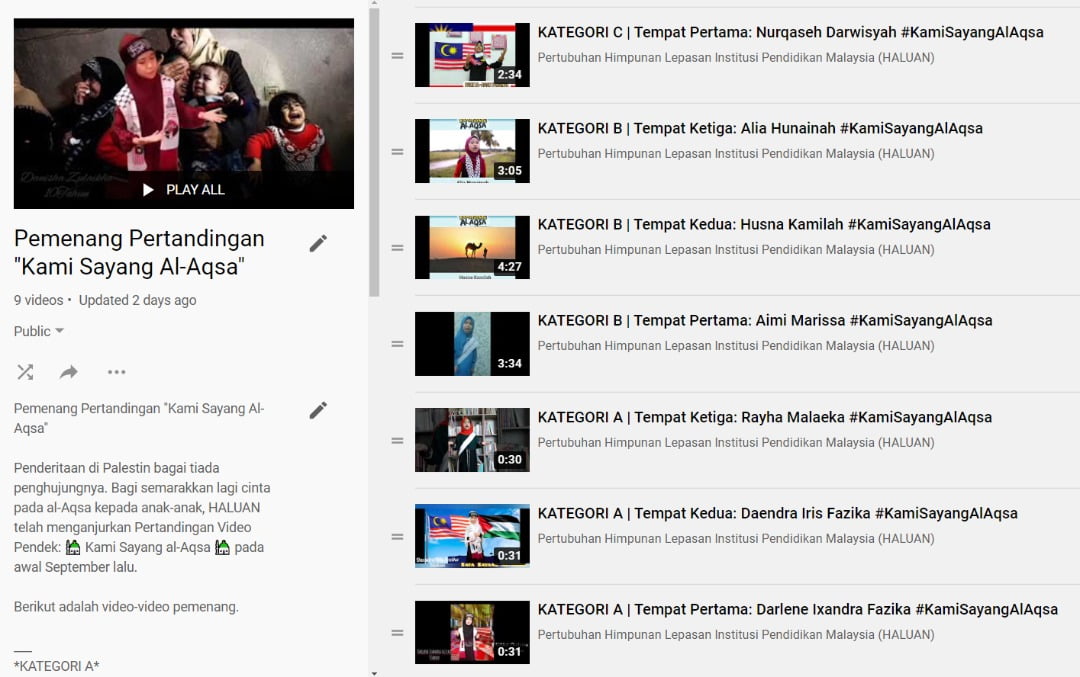This screenshot has width=1080, height=677.
Task: Open the three-dot more options menu
Action: point(116,373)
